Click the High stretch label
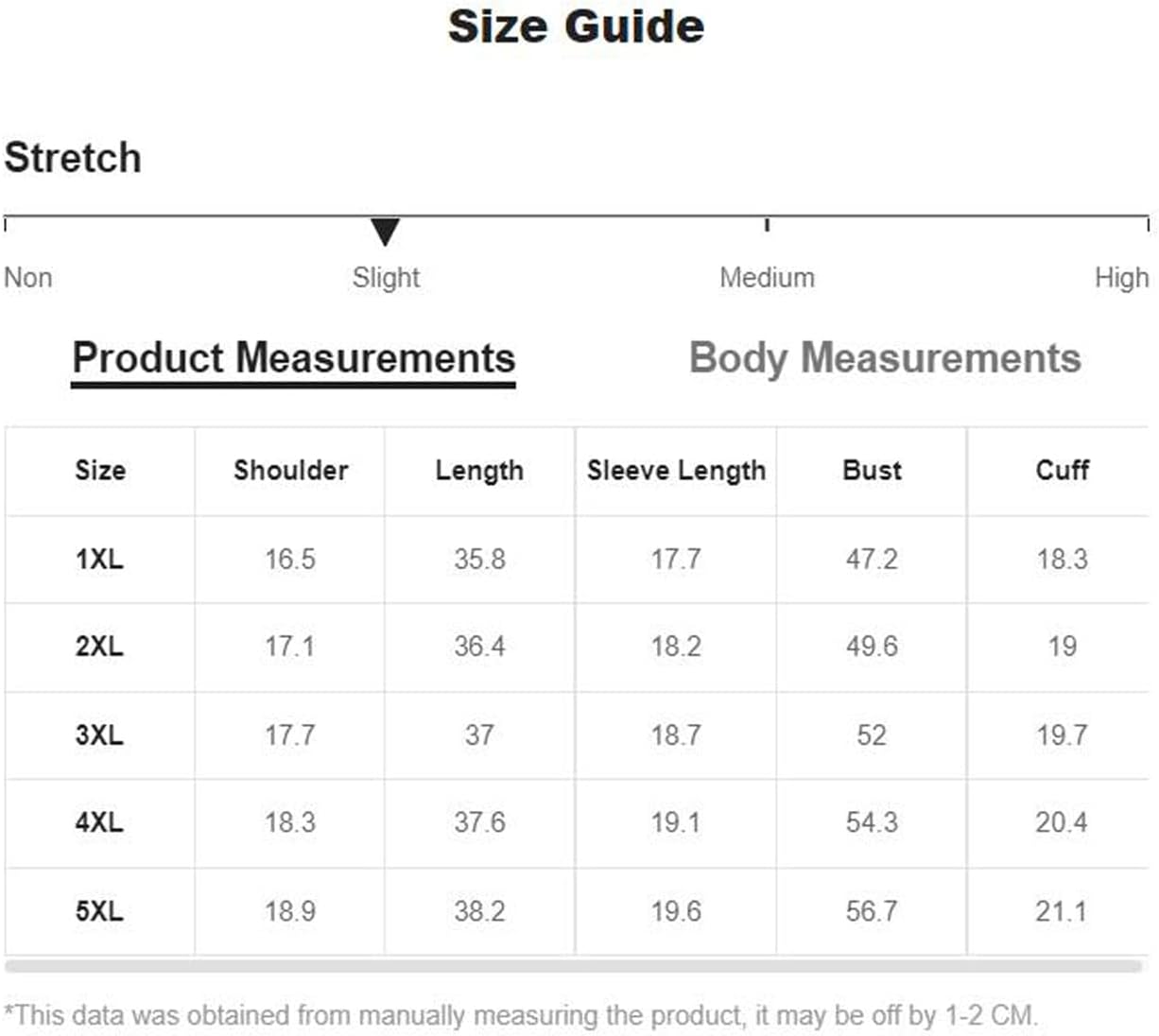The width and height of the screenshot is (1159, 1036). point(1121,278)
